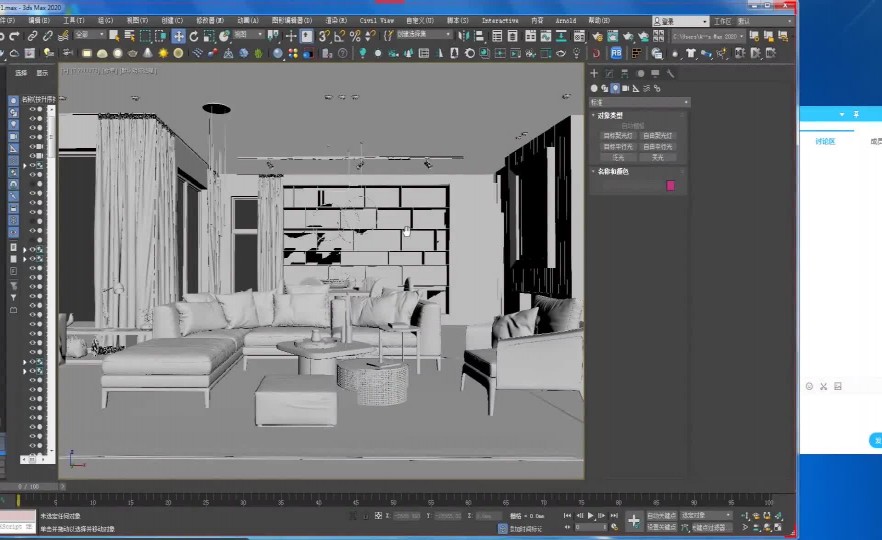This screenshot has width=882, height=540.
Task: Open the Arnold menu
Action: 565,20
